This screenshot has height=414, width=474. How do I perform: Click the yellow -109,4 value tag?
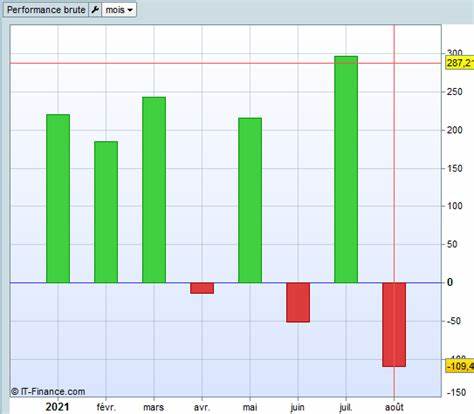[x=460, y=366]
